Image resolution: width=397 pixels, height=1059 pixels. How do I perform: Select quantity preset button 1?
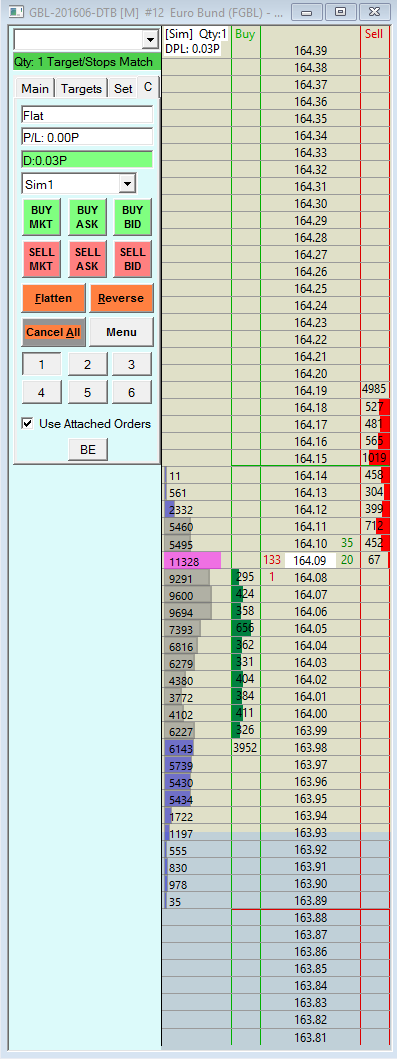(x=41, y=365)
